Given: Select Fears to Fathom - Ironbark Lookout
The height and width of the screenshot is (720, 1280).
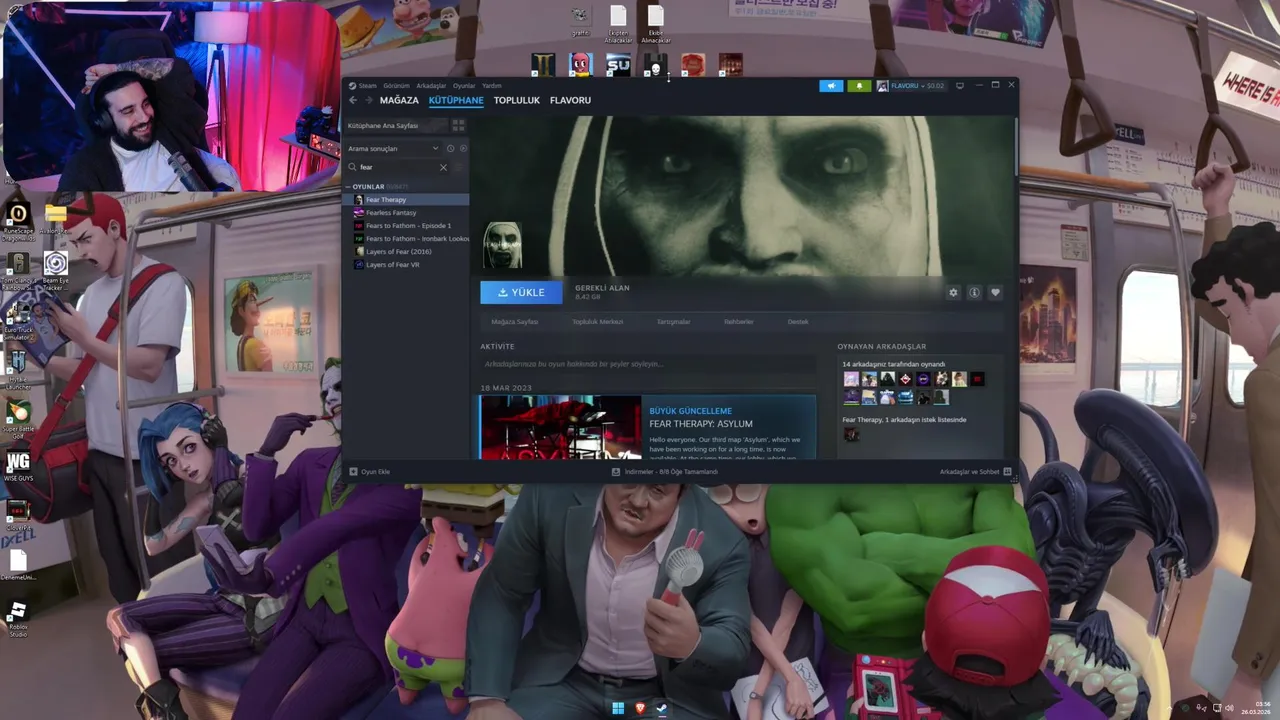Looking at the screenshot, I should (405, 239).
